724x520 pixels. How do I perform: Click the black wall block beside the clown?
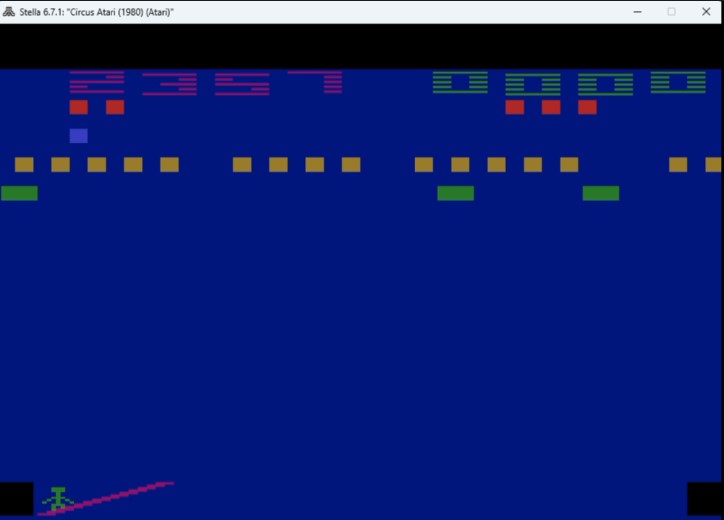tap(17, 499)
